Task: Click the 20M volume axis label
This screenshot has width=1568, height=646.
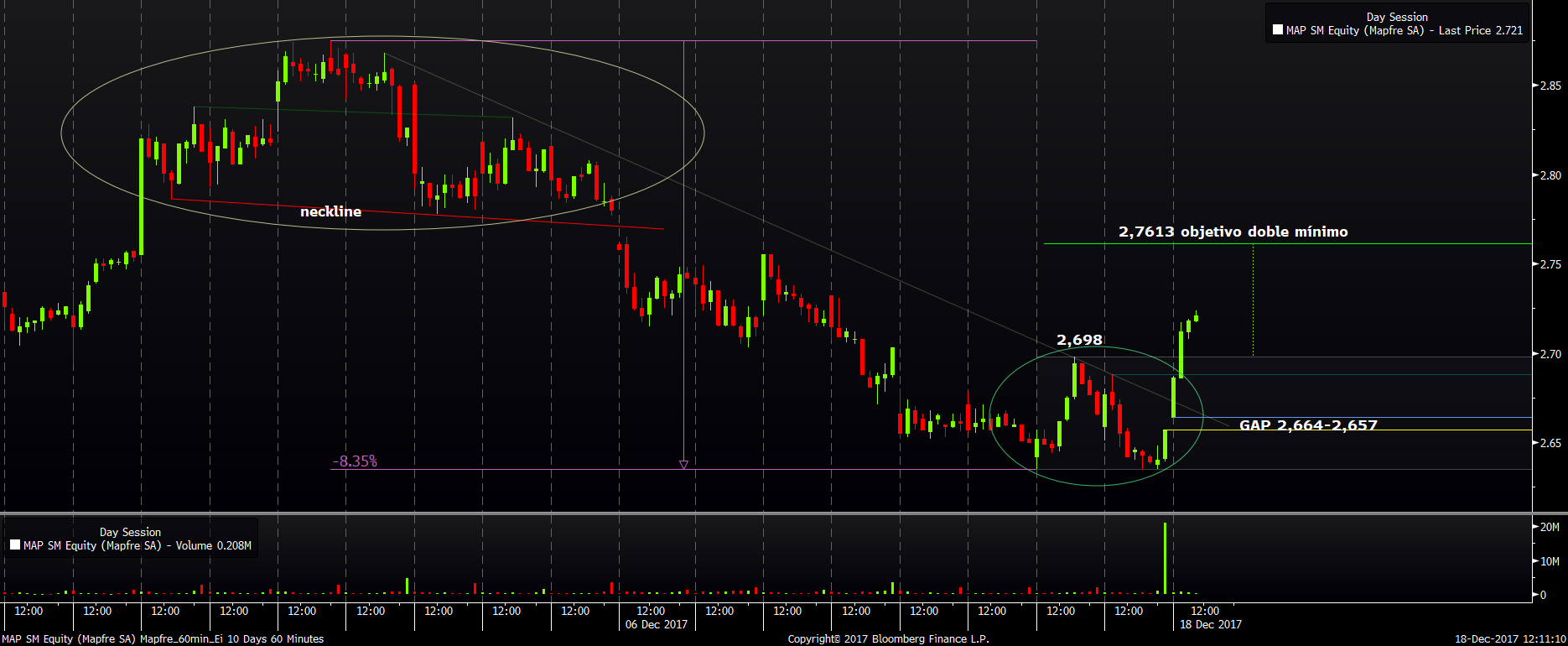Action: (x=1550, y=527)
